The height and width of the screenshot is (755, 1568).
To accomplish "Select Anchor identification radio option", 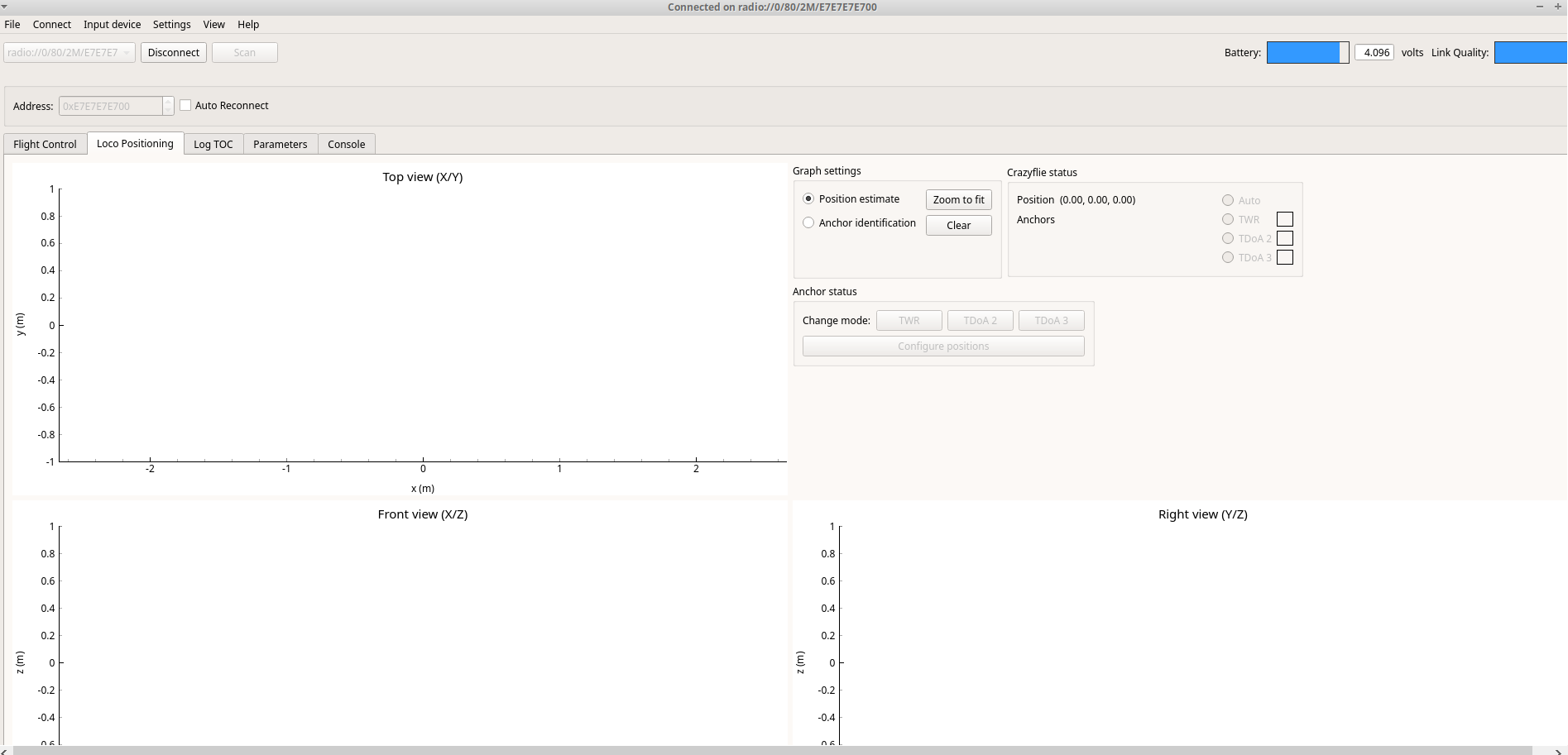I will (x=808, y=222).
